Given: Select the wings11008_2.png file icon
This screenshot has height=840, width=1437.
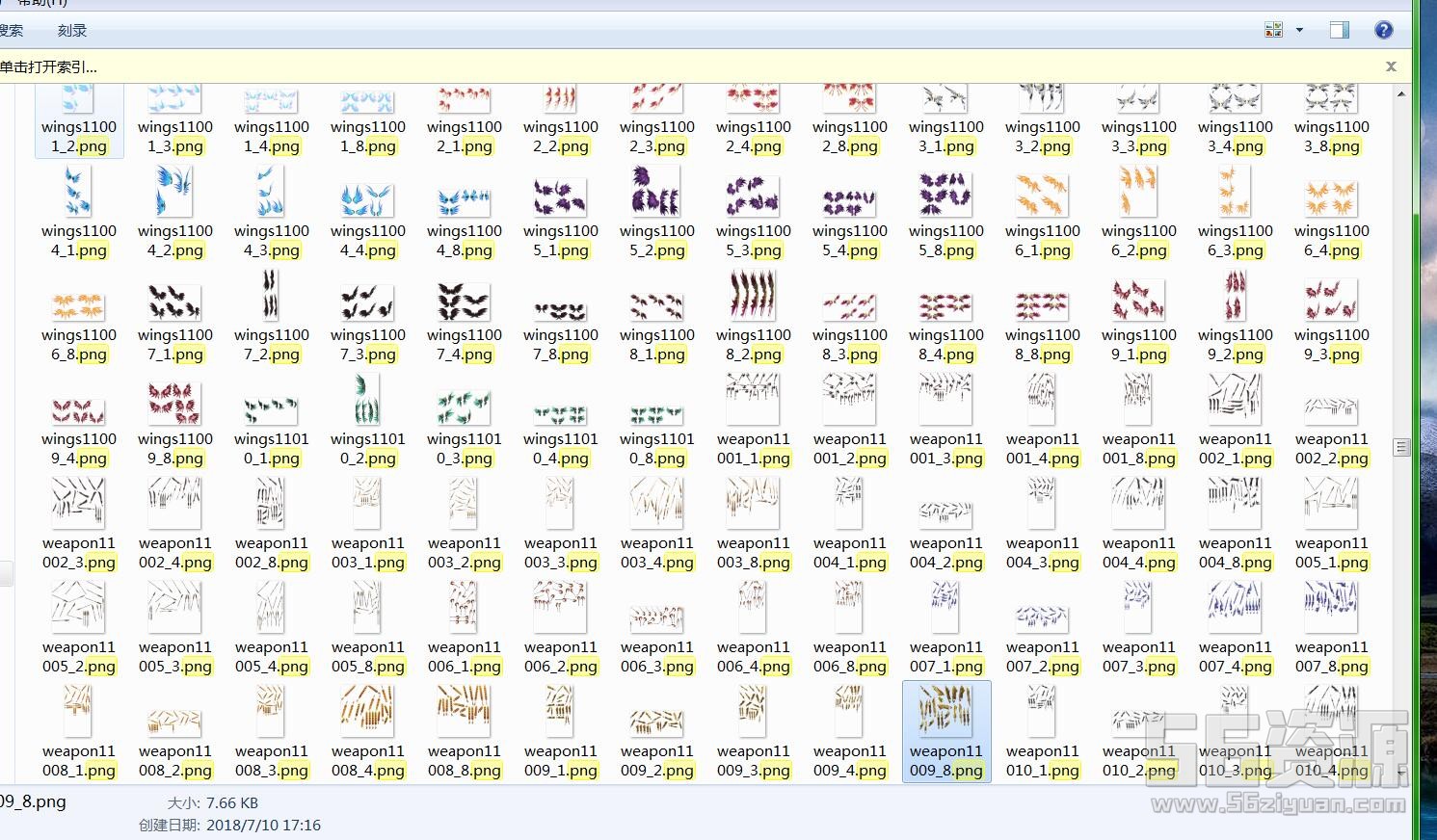Looking at the screenshot, I should click(x=753, y=296).
